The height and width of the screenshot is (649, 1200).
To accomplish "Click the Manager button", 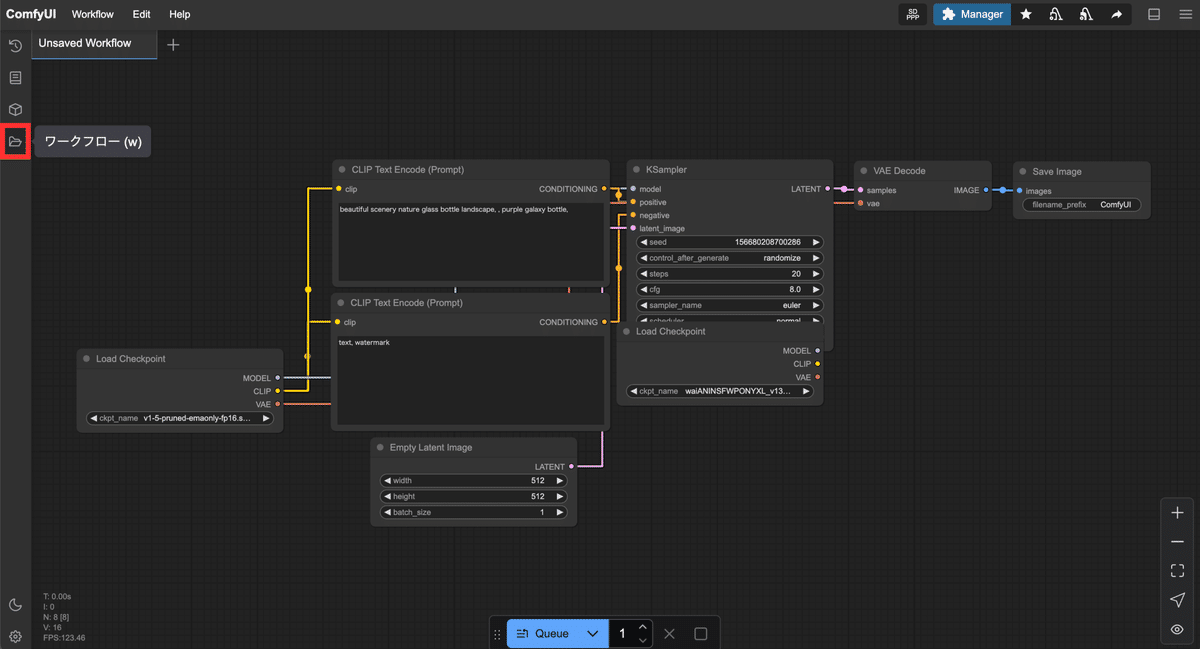I will click(x=972, y=14).
